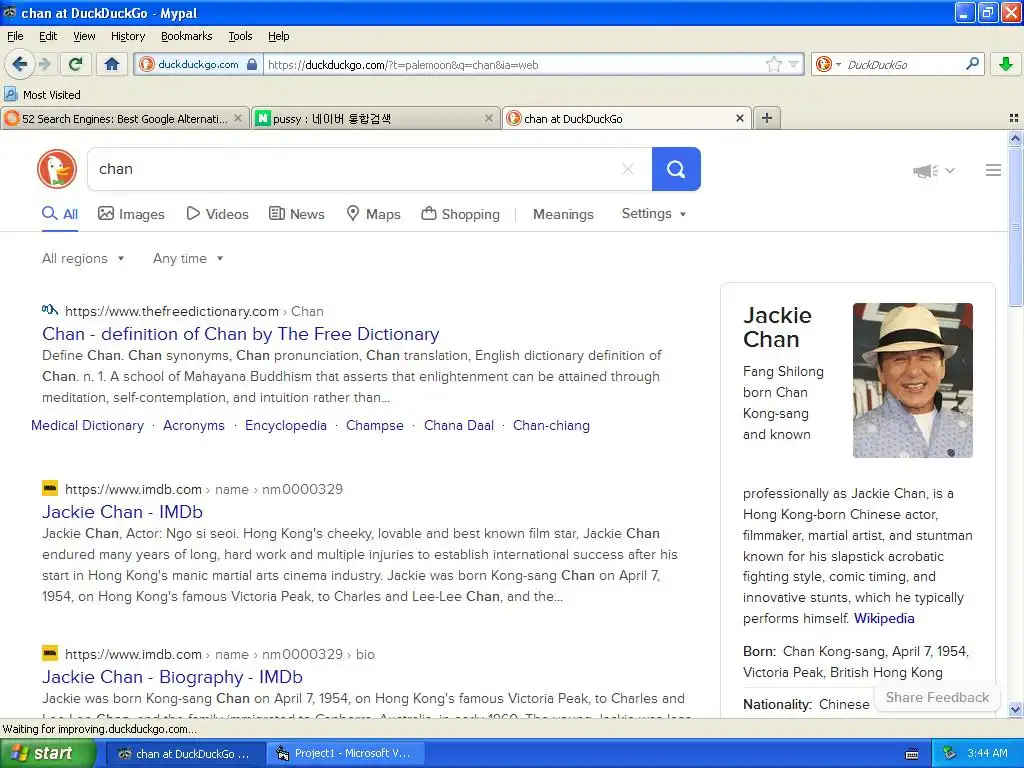Click Jackie Chan's photo thumbnail
Viewport: 1024px width, 768px height.
click(x=912, y=380)
